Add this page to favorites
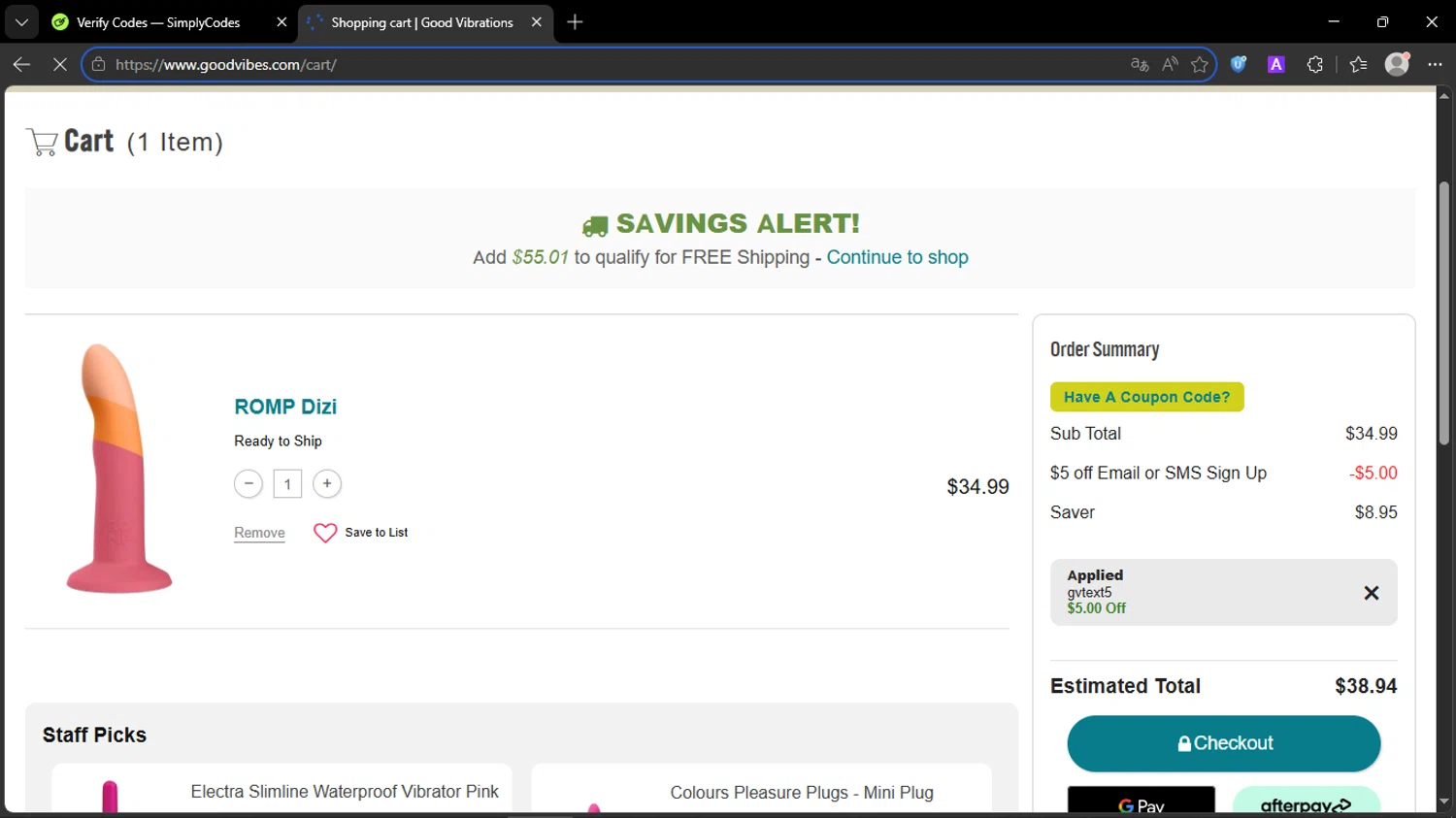This screenshot has width=1456, height=818. [x=1200, y=64]
